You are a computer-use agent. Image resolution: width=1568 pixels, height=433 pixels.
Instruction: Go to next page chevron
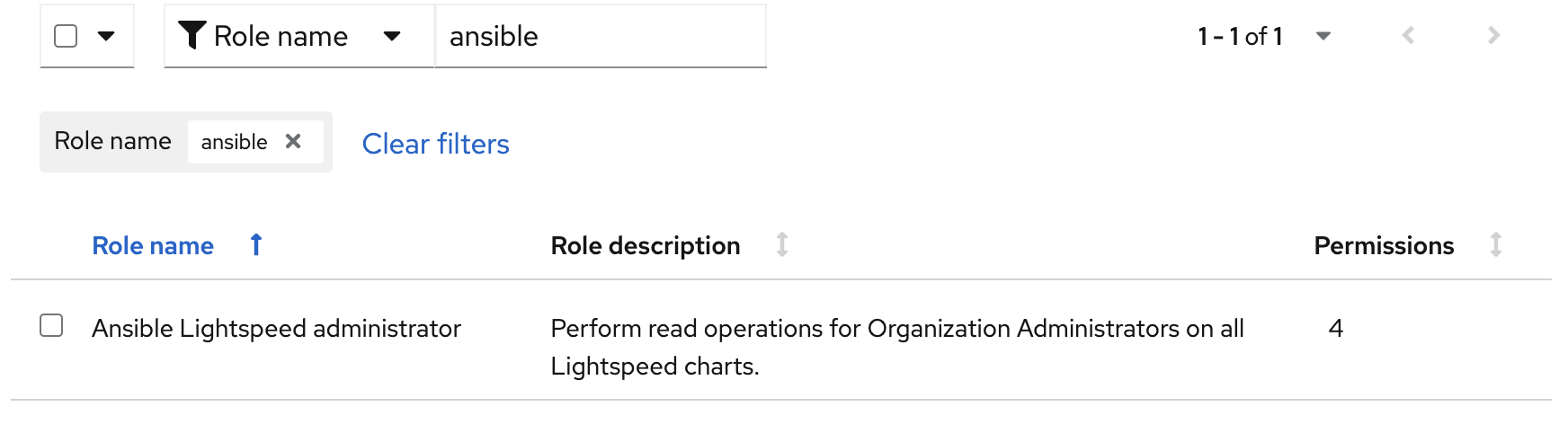[1493, 36]
